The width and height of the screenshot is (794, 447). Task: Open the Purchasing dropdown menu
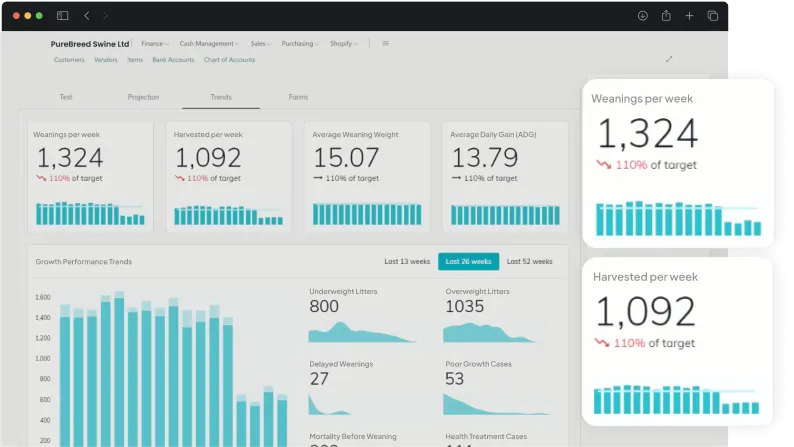point(300,44)
